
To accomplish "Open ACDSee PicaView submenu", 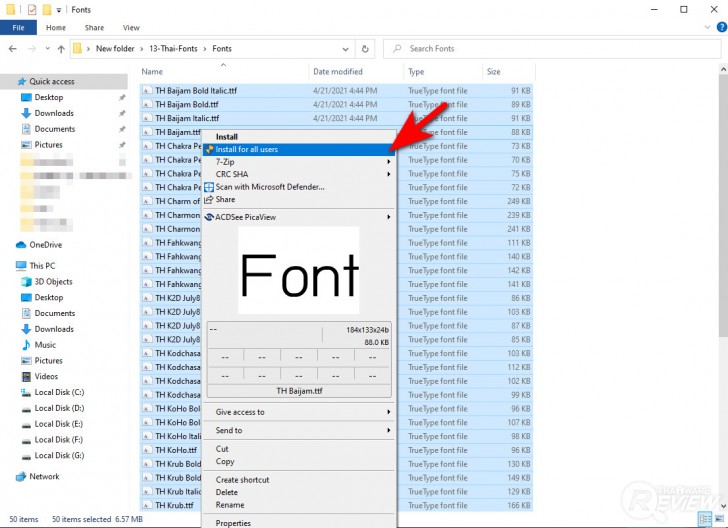I will click(x=299, y=217).
